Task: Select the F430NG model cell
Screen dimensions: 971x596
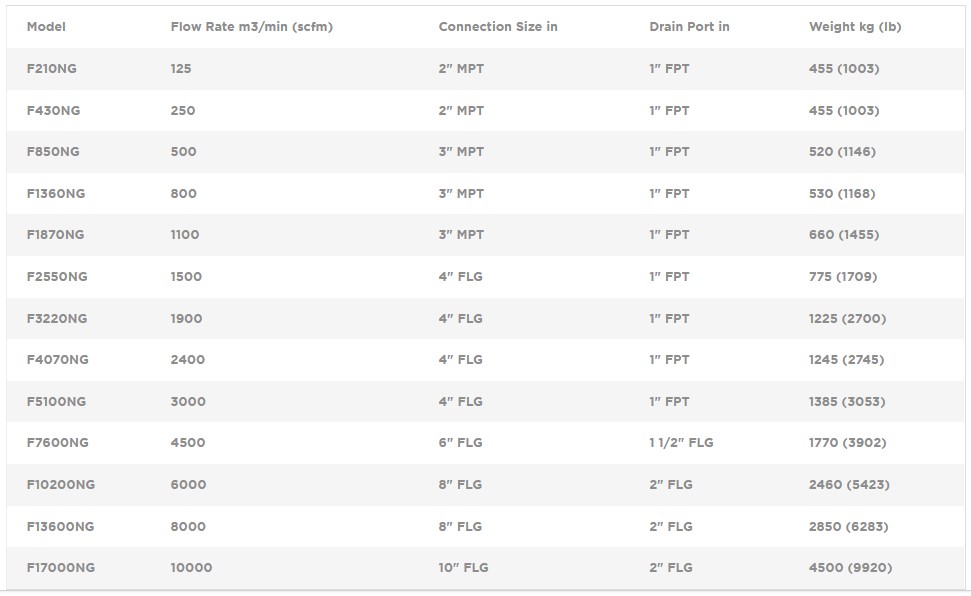Action: click(x=53, y=111)
